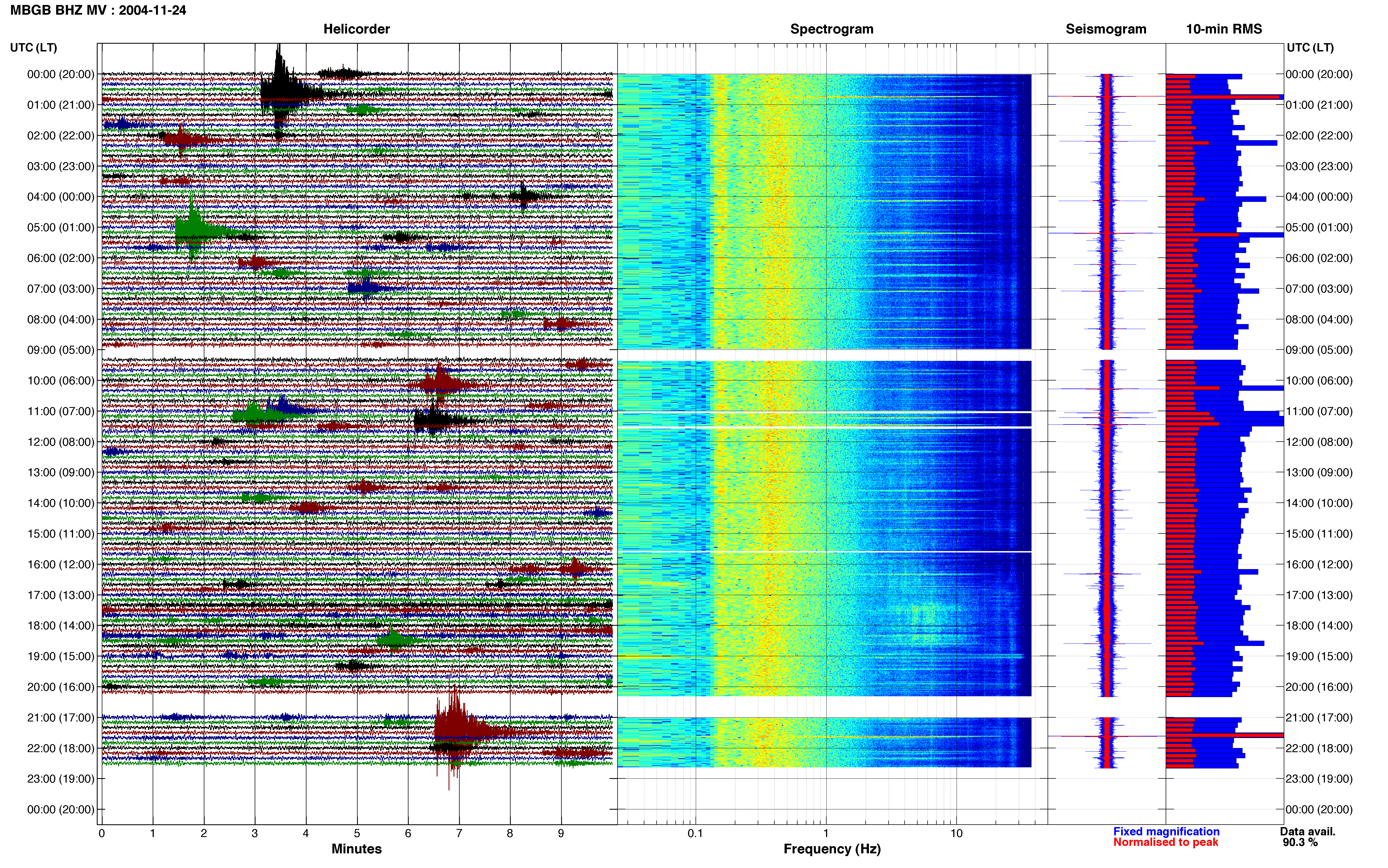The height and width of the screenshot is (868, 1388).
Task: Click the "16:00 (12:00)" time label on the RMS axis
Action: click(x=1319, y=564)
